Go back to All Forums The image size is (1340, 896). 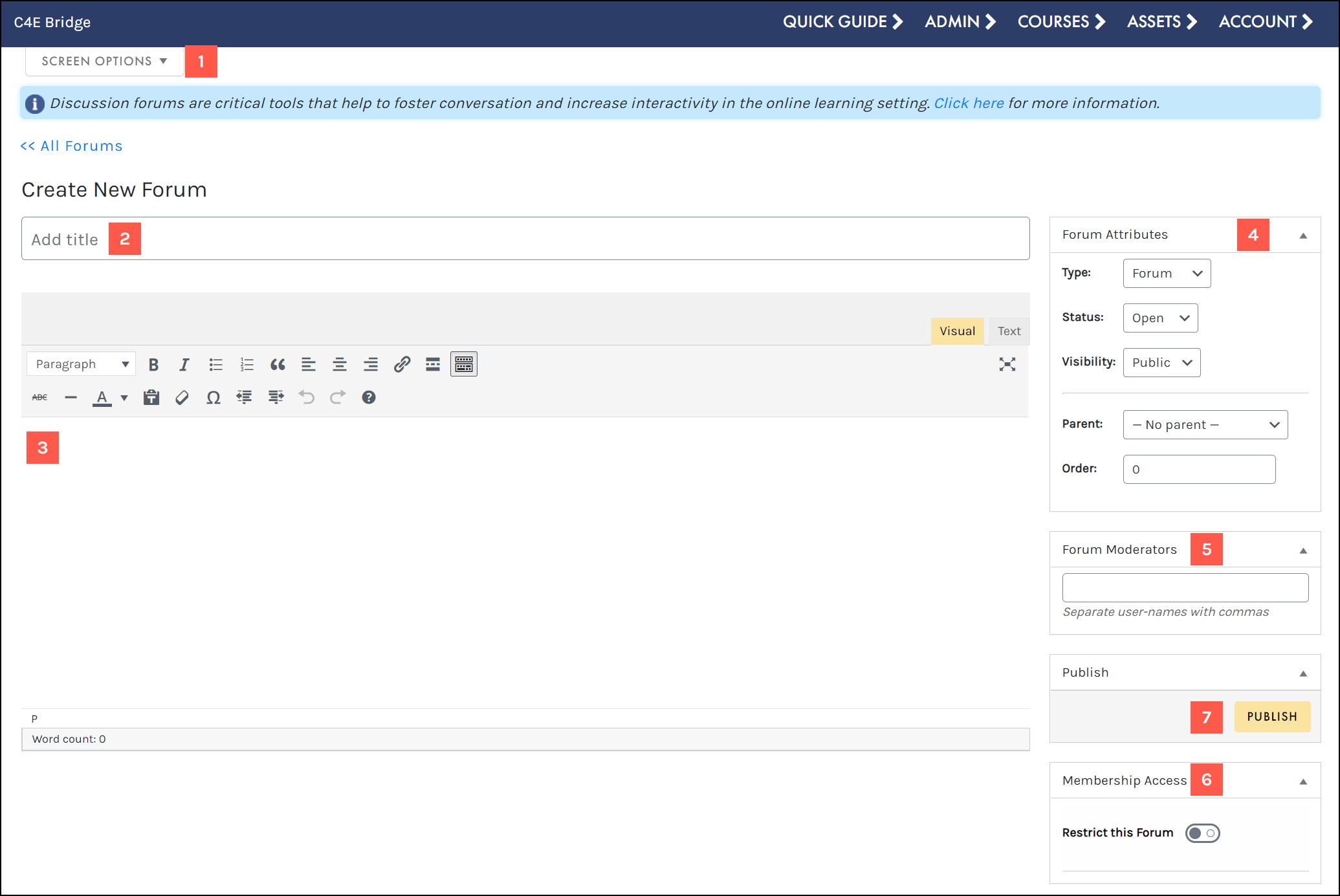(x=71, y=146)
